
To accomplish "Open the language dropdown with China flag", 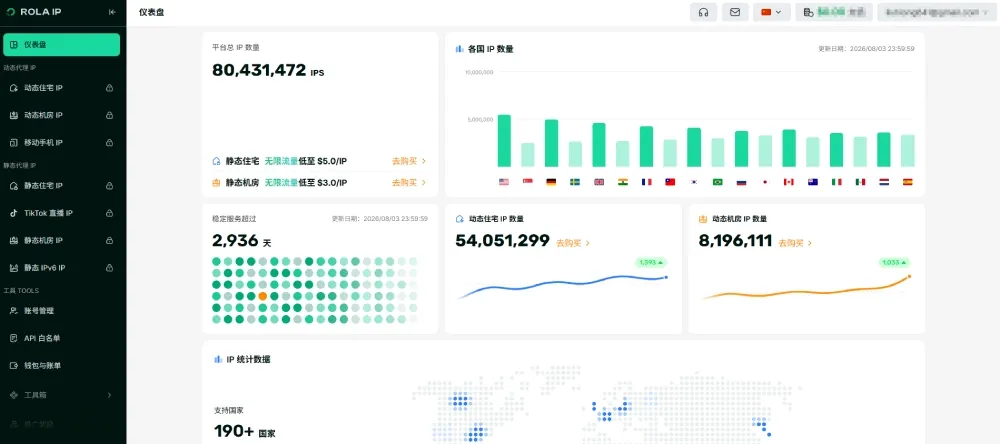I will click(772, 12).
